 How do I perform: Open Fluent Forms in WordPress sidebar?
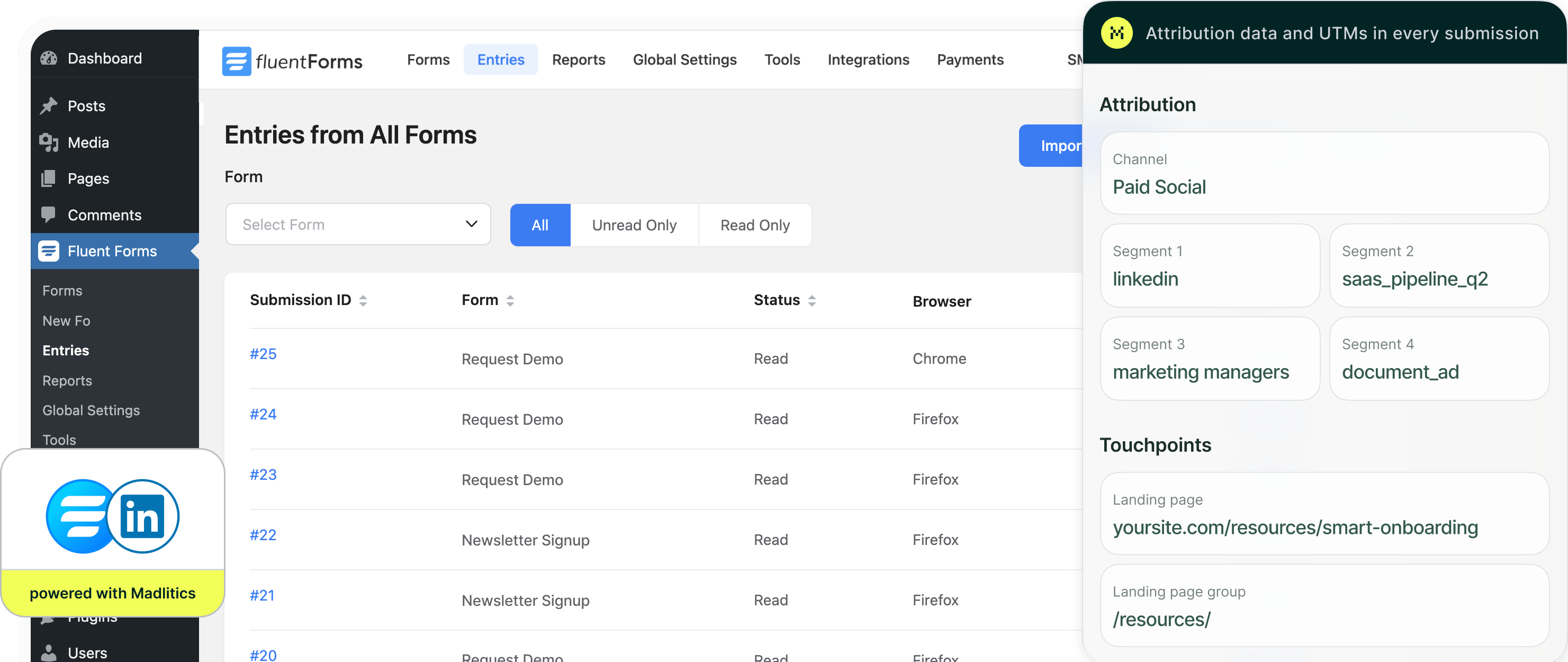coord(114,251)
